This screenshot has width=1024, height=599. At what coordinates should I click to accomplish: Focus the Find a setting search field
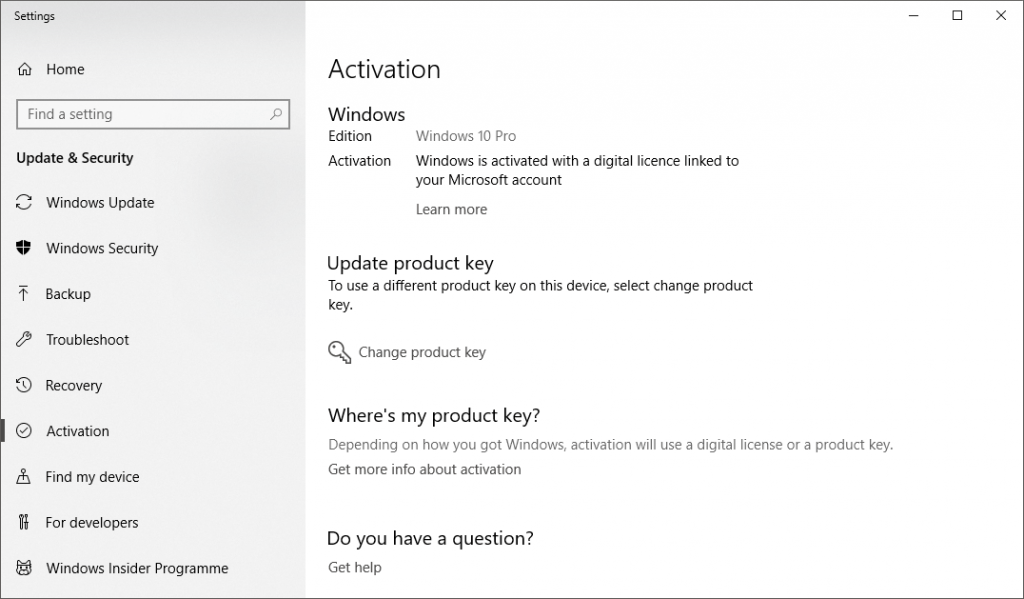click(140, 114)
